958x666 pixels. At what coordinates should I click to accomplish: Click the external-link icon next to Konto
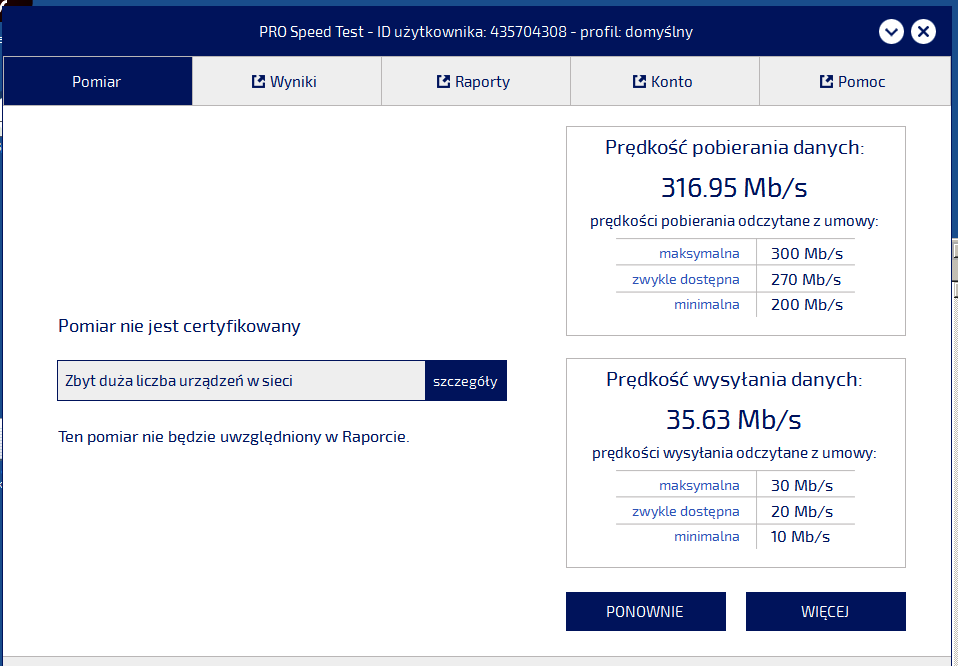[x=639, y=82]
